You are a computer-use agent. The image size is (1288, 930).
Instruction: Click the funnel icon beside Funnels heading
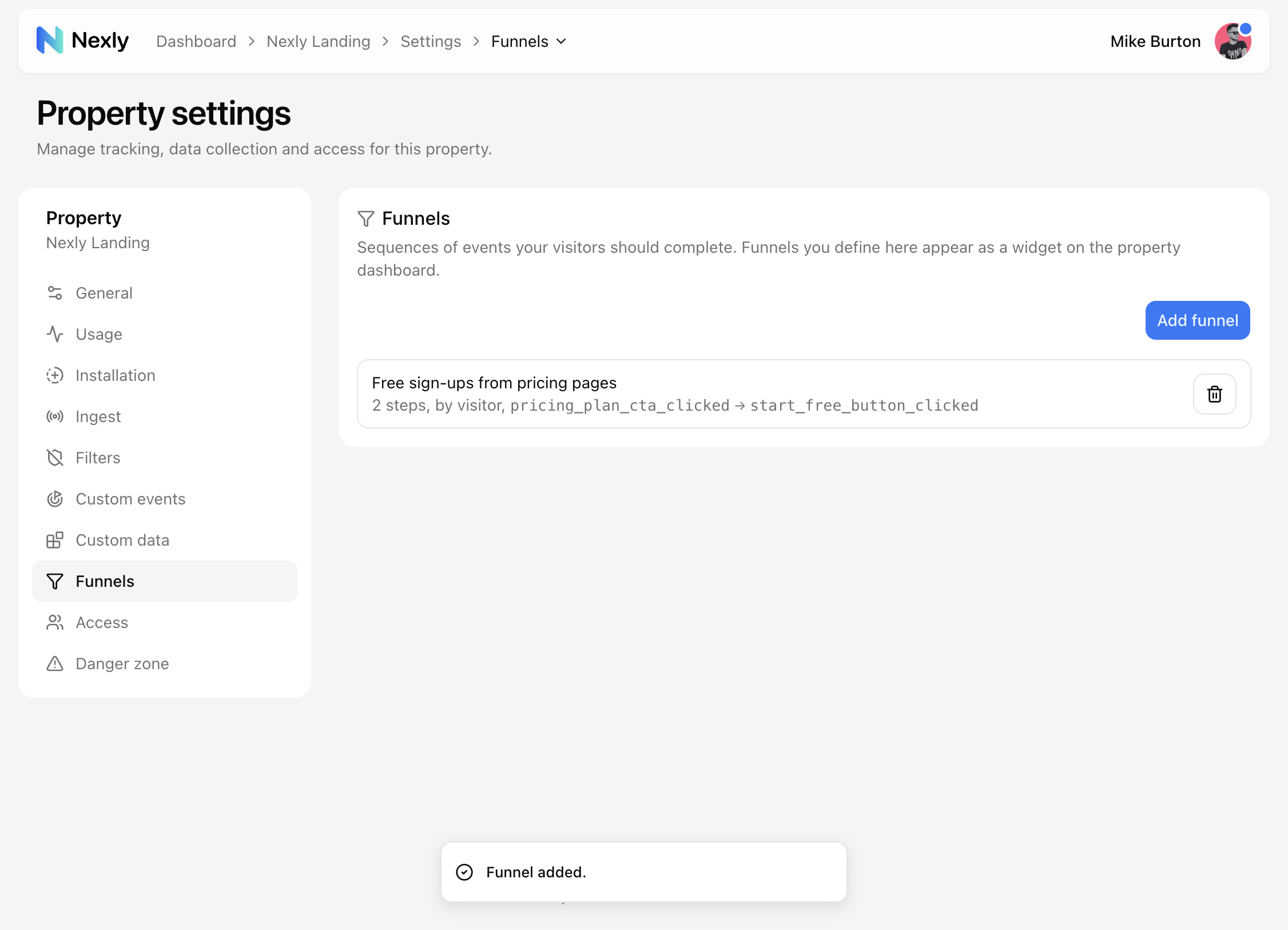(365, 218)
